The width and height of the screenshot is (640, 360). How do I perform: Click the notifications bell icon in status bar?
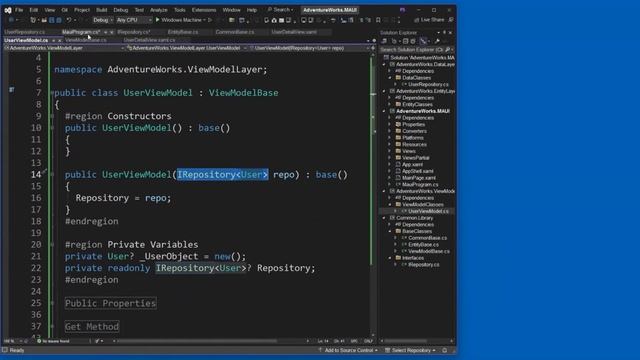(x=444, y=350)
